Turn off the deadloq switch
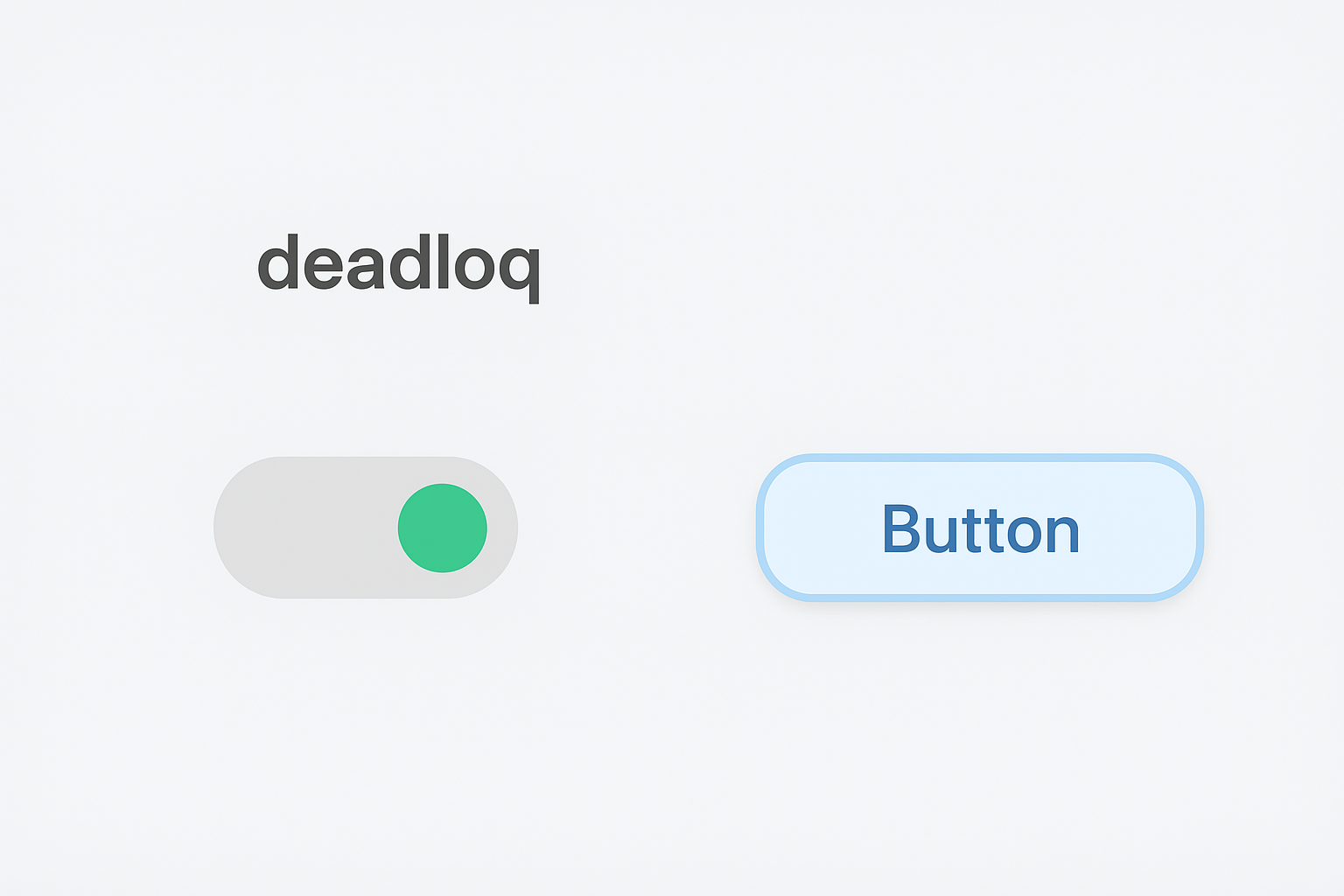 [x=366, y=528]
